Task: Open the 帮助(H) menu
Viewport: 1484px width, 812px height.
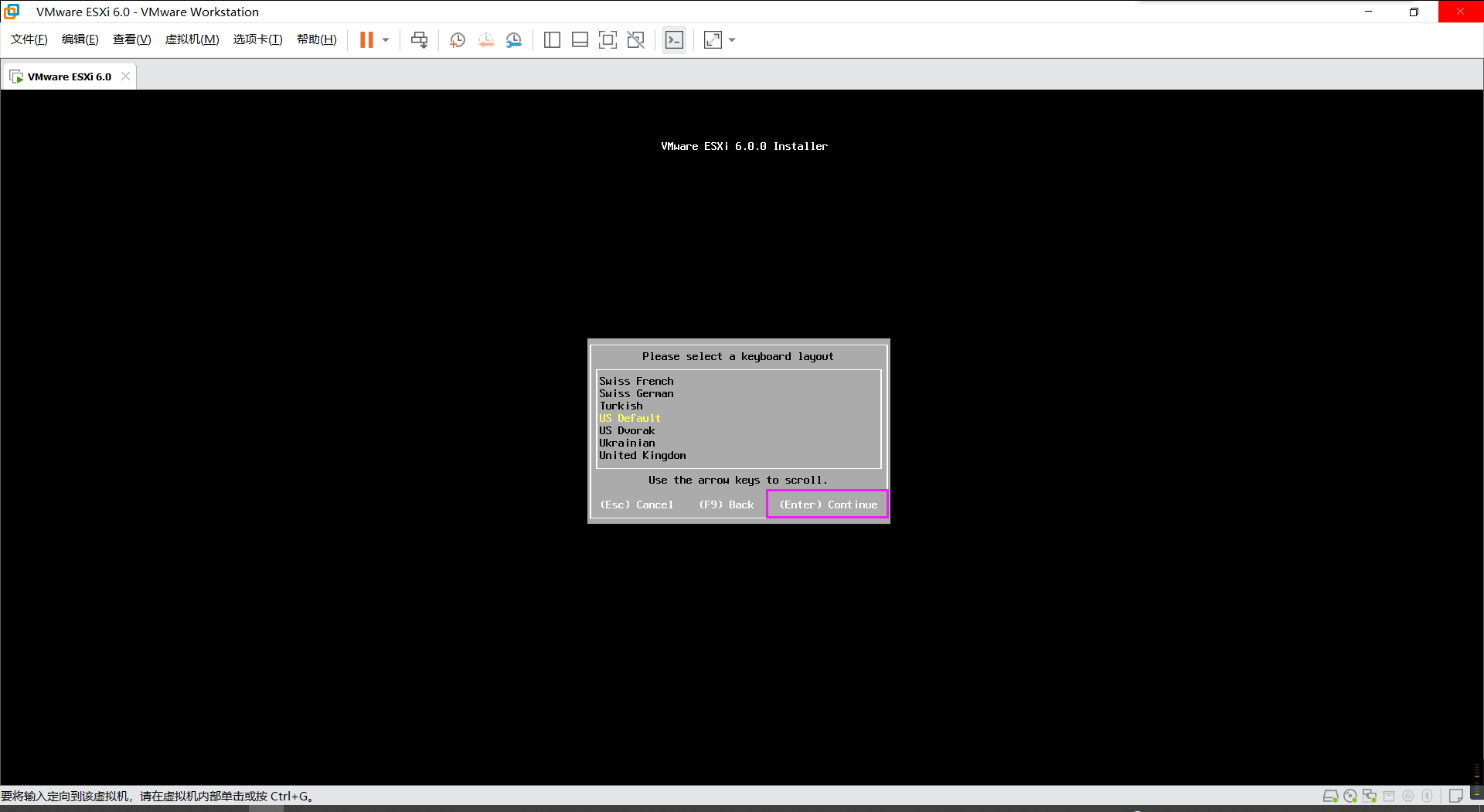Action: (x=317, y=39)
